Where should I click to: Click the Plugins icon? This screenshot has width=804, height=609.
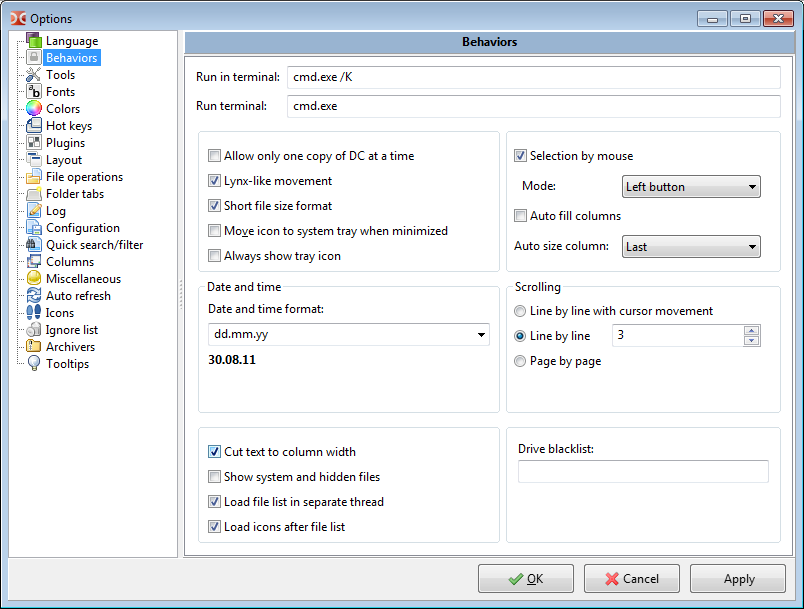(34, 143)
